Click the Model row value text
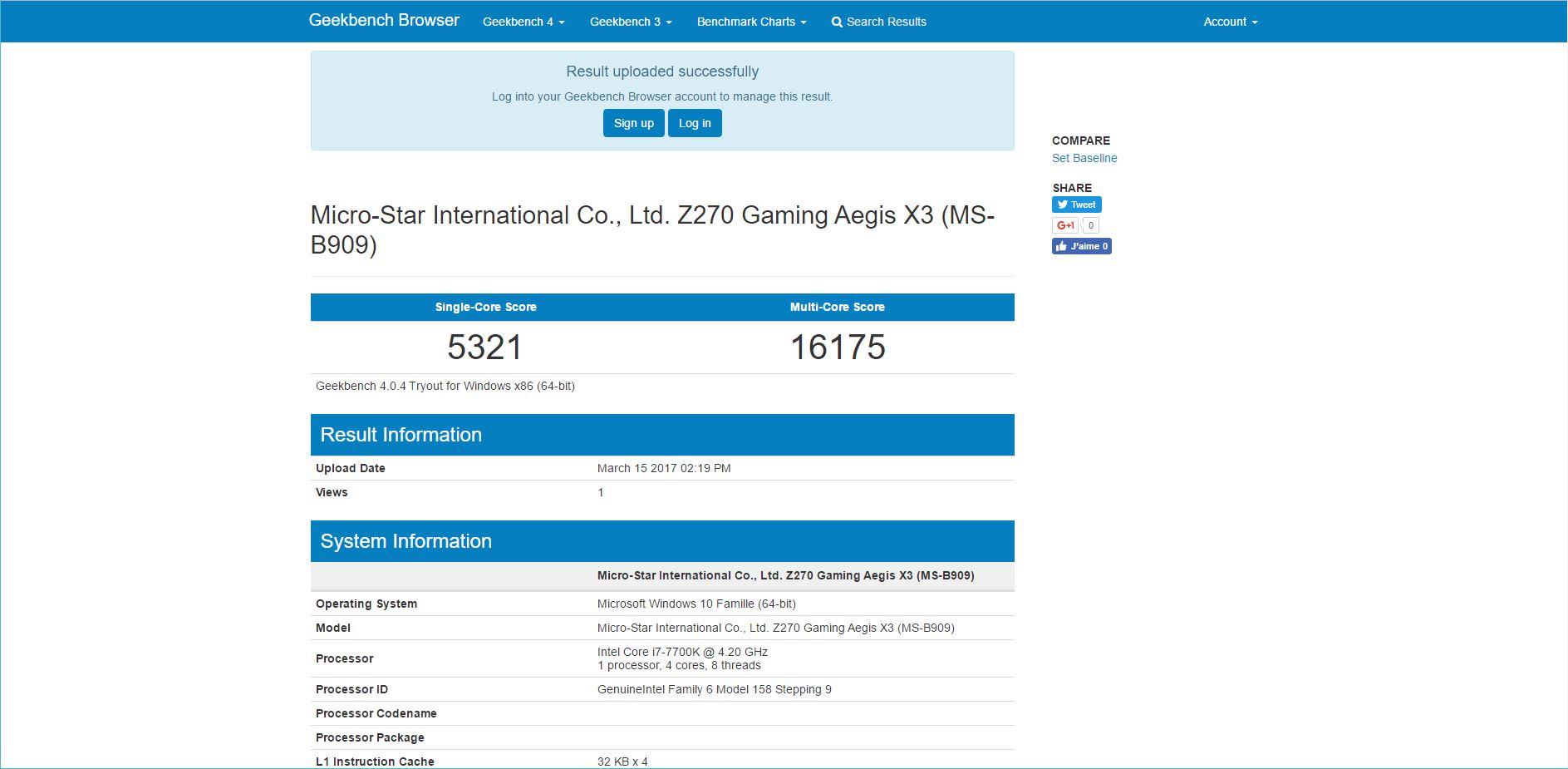Screen dimensions: 1568x769 coord(776,628)
